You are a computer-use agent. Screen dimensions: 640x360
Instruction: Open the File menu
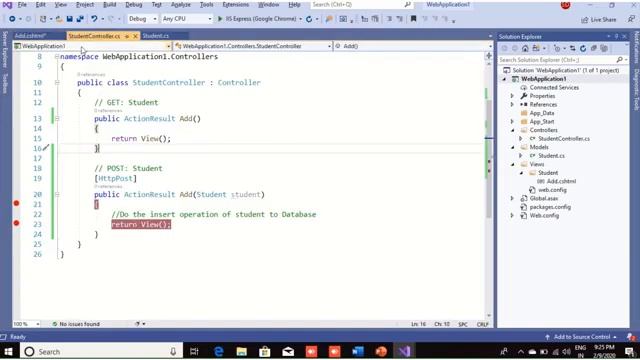[x=22, y=4]
